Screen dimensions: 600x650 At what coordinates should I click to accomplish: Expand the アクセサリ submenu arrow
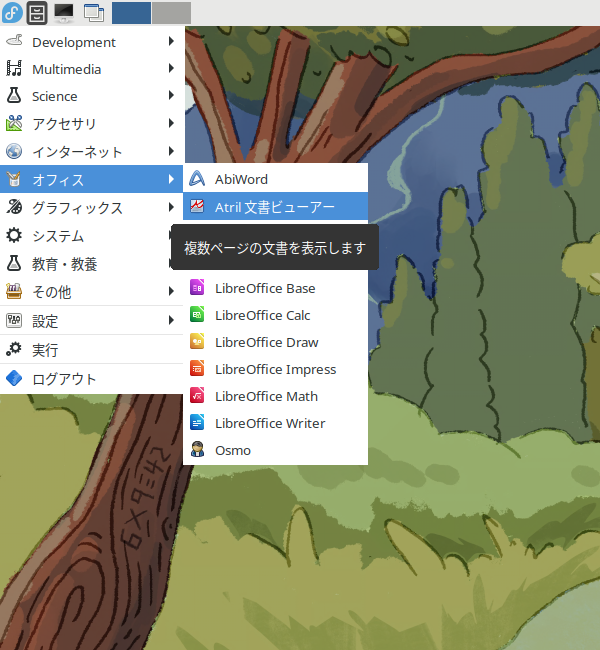tap(171, 123)
